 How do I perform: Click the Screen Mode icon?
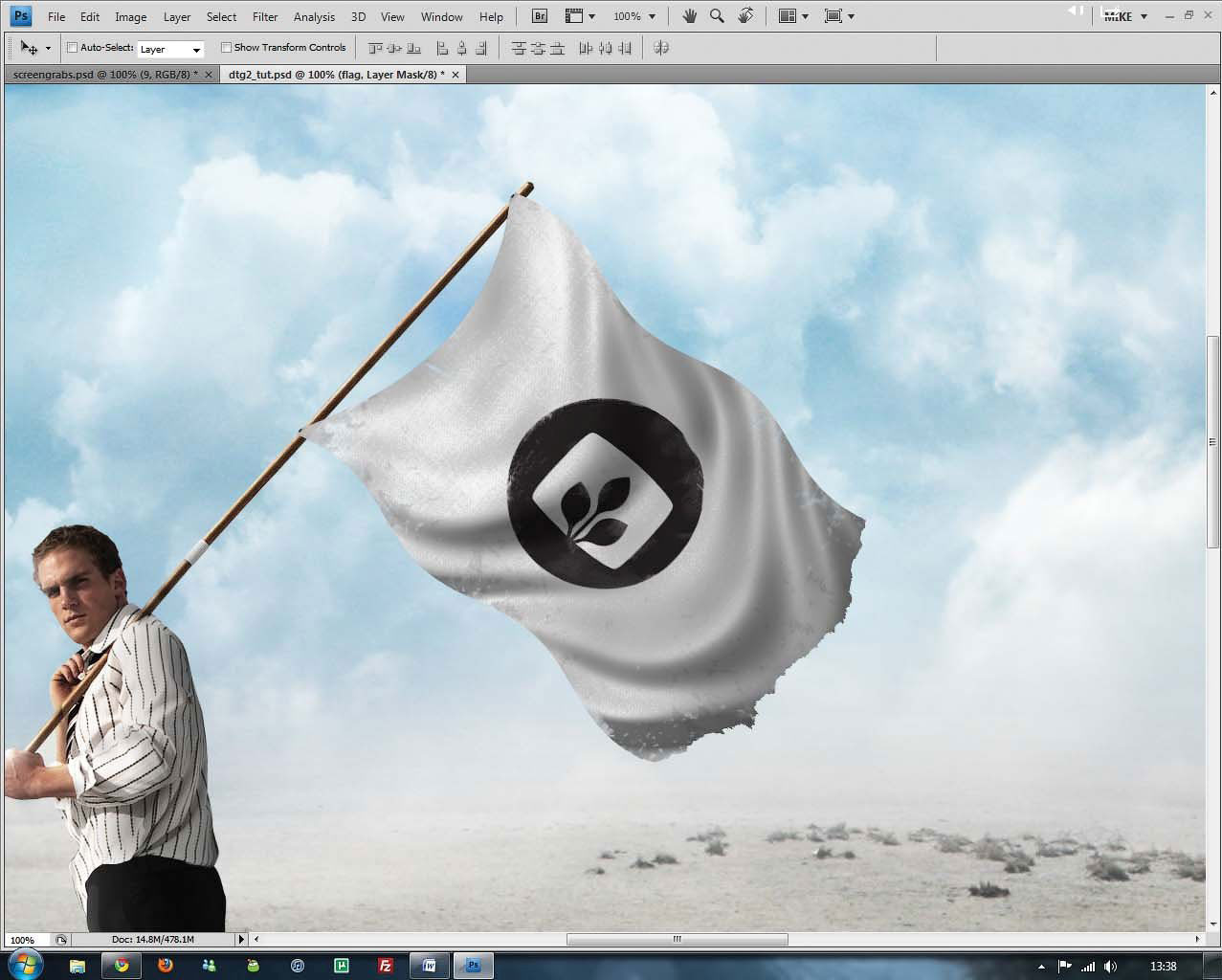[833, 16]
